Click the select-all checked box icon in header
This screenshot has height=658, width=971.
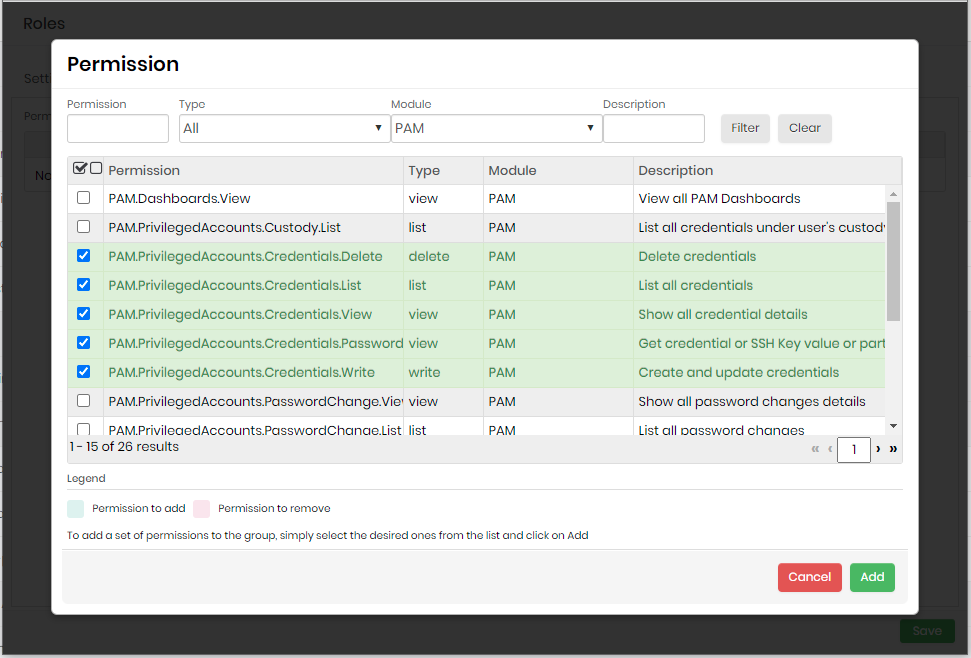[x=79, y=168]
